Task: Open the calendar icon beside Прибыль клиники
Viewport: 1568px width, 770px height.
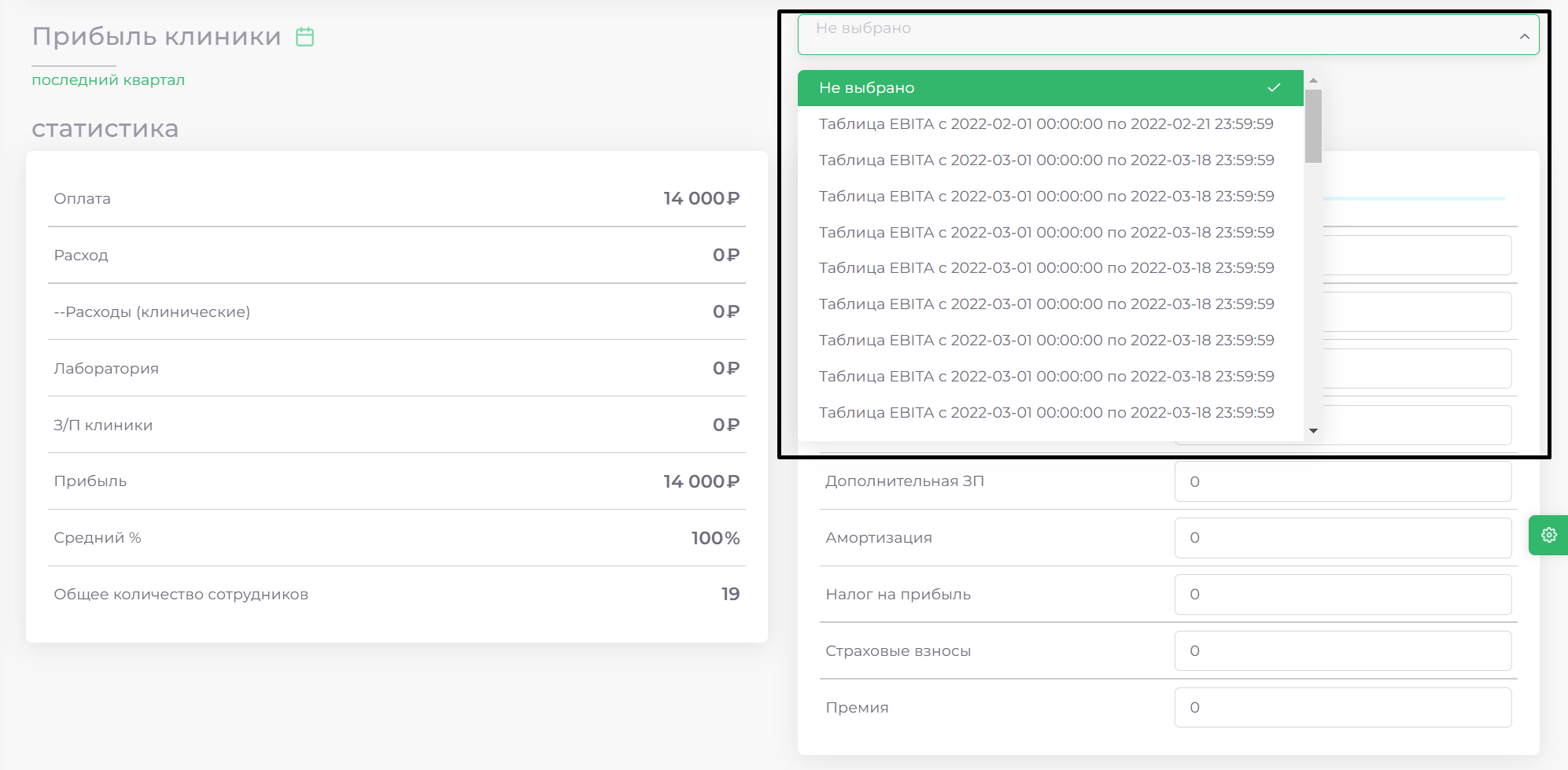Action: 304,37
